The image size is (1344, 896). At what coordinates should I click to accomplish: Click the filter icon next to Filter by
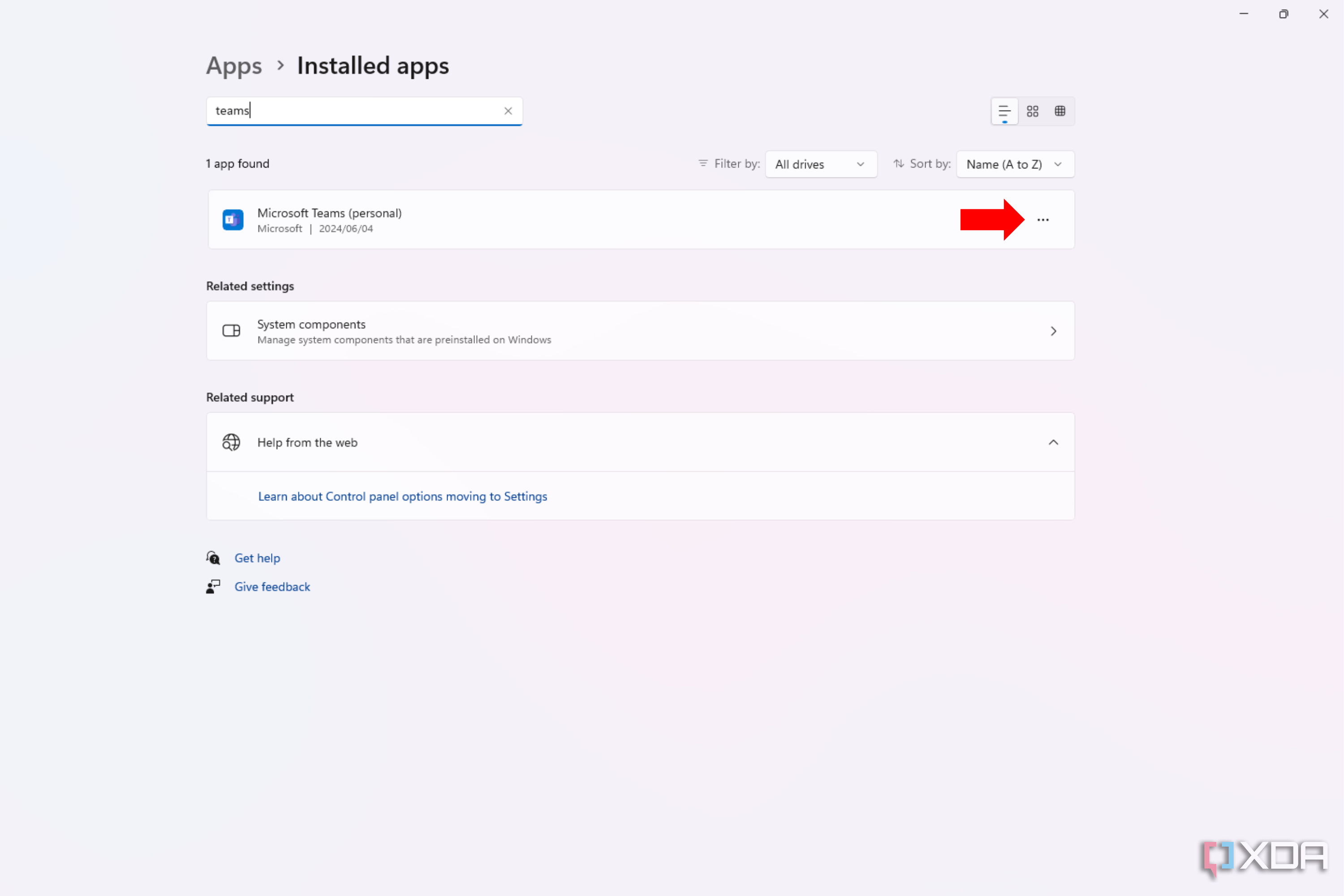(702, 164)
